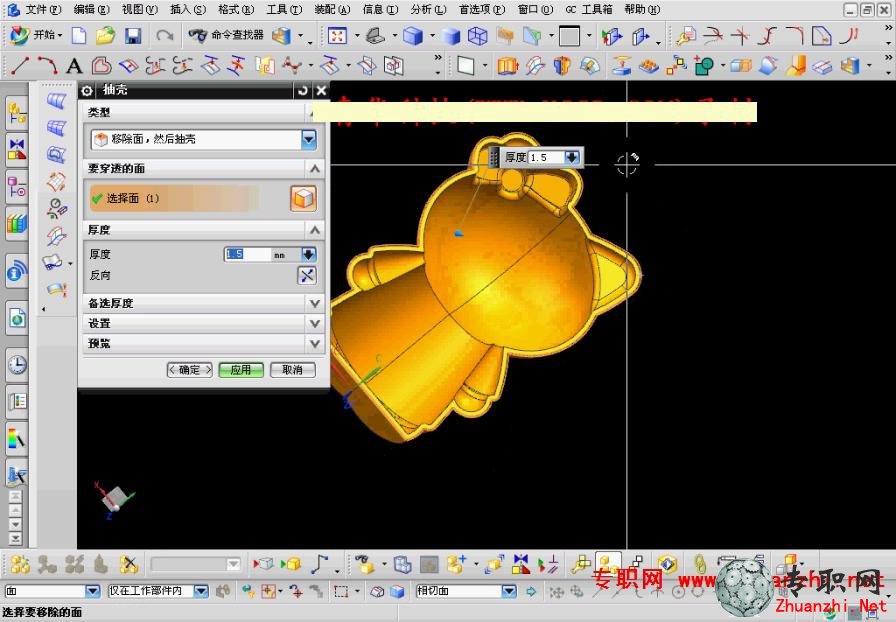Screen dimensions: 896x622
Task: Expand the 备选厚度 section
Action: pos(315,303)
